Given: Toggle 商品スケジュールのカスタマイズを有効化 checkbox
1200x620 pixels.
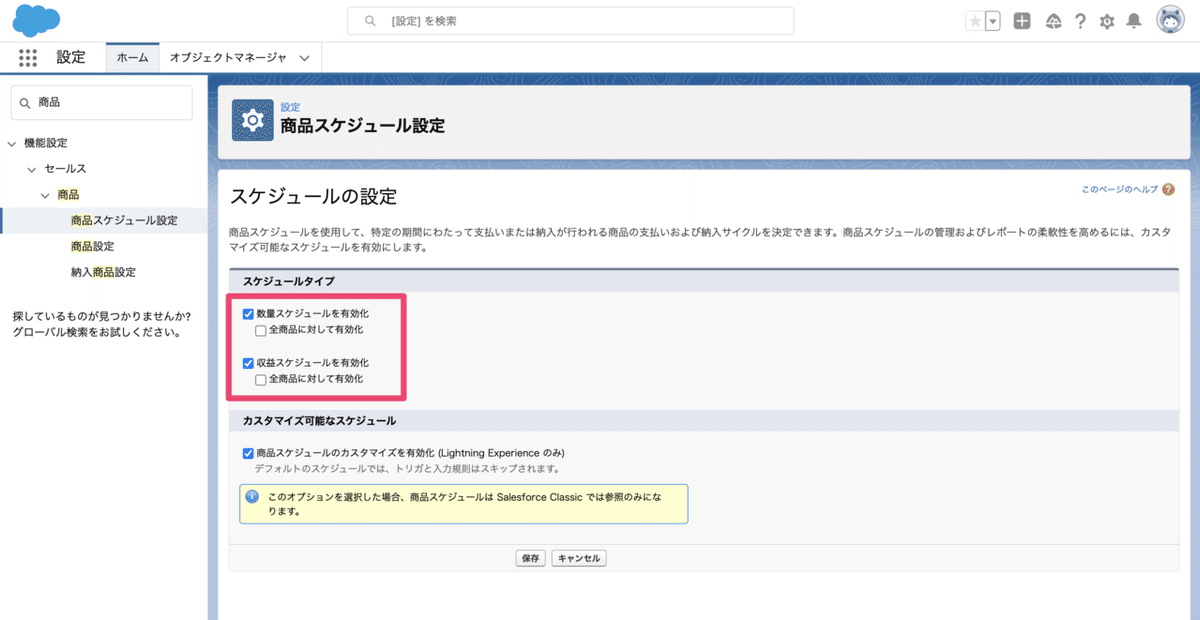Looking at the screenshot, I should coord(248,453).
